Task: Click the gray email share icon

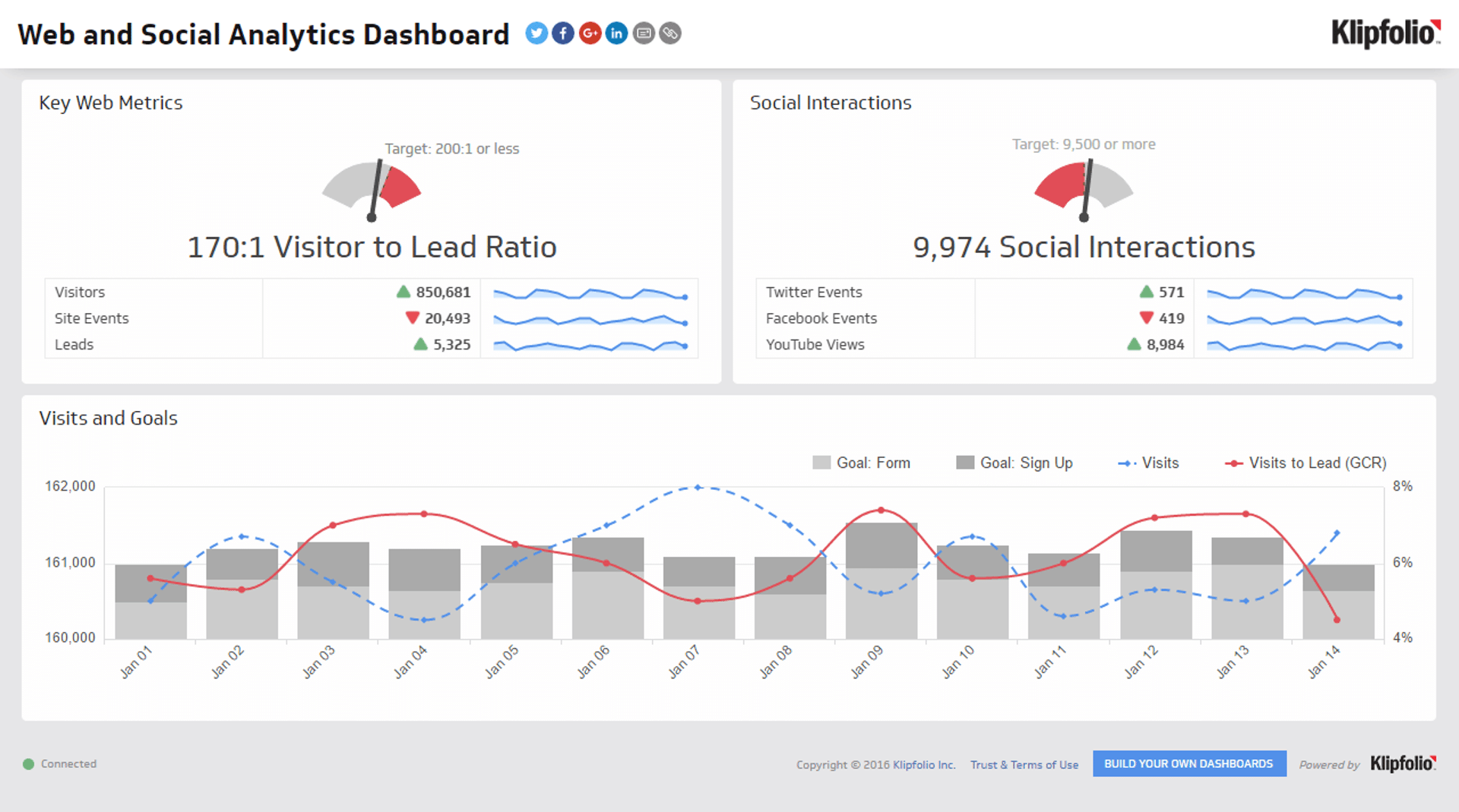Action: (x=644, y=33)
